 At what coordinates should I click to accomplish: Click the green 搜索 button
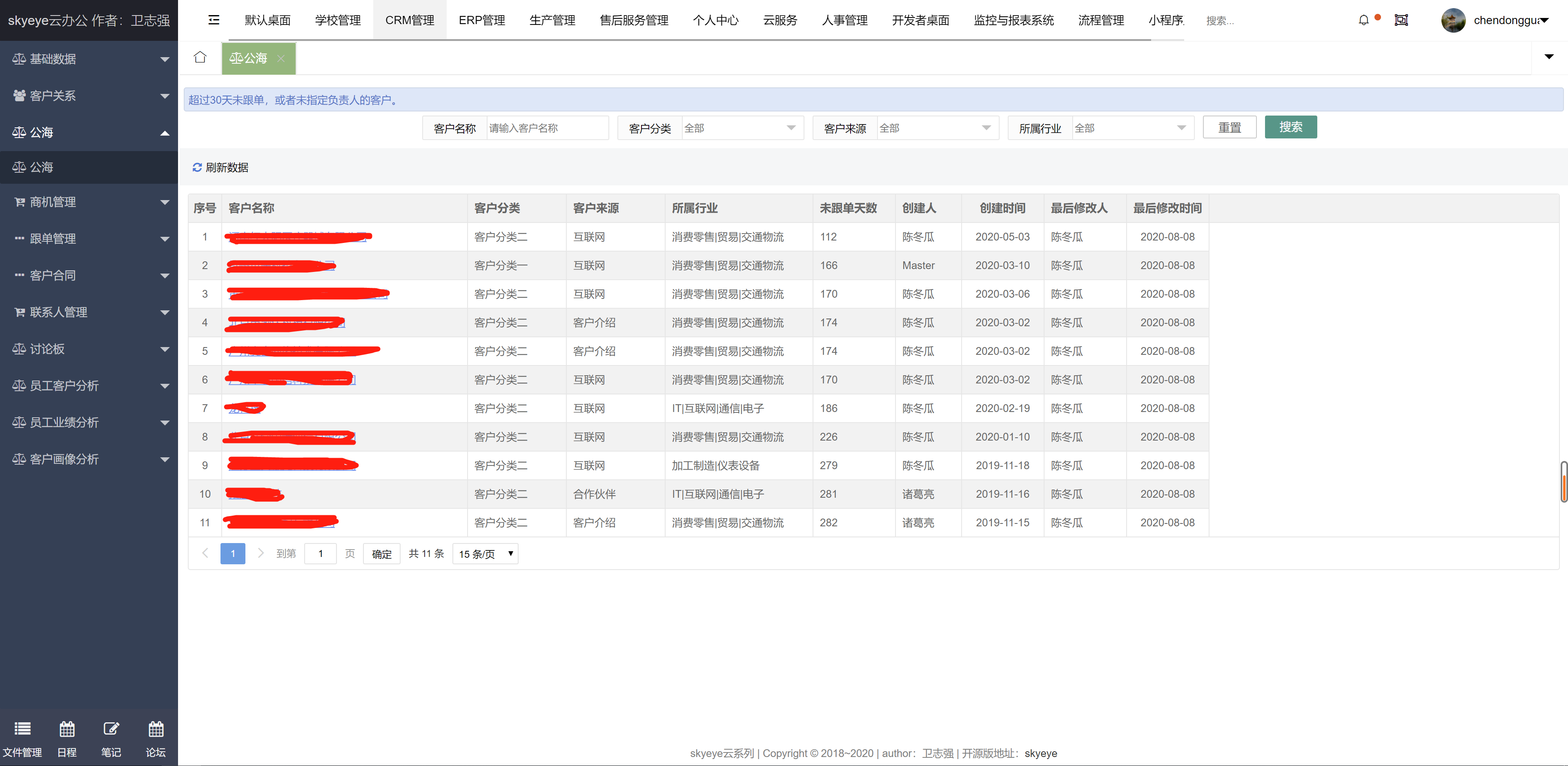pyautogui.click(x=1290, y=127)
